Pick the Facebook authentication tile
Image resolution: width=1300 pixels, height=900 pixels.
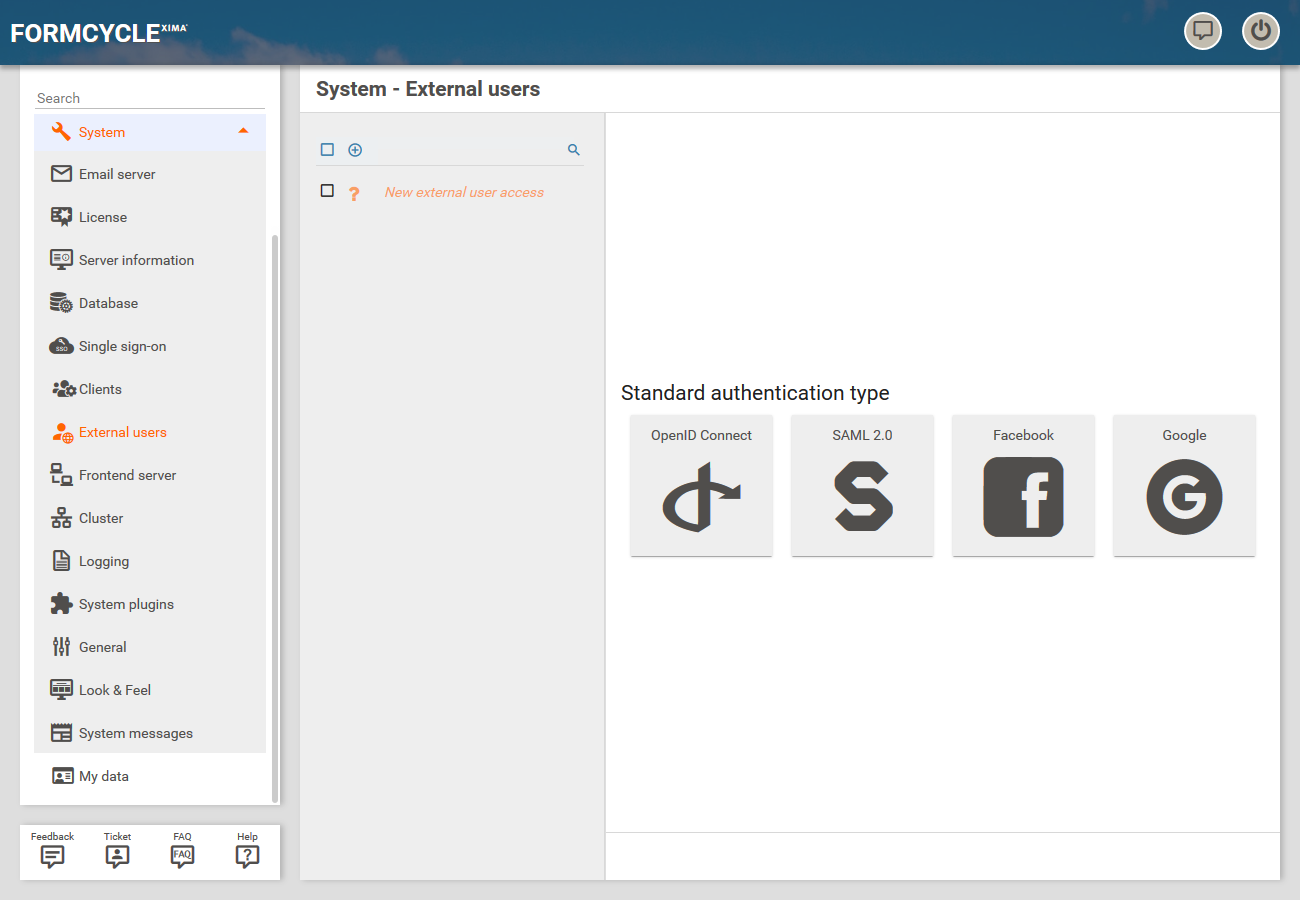pyautogui.click(x=1023, y=486)
